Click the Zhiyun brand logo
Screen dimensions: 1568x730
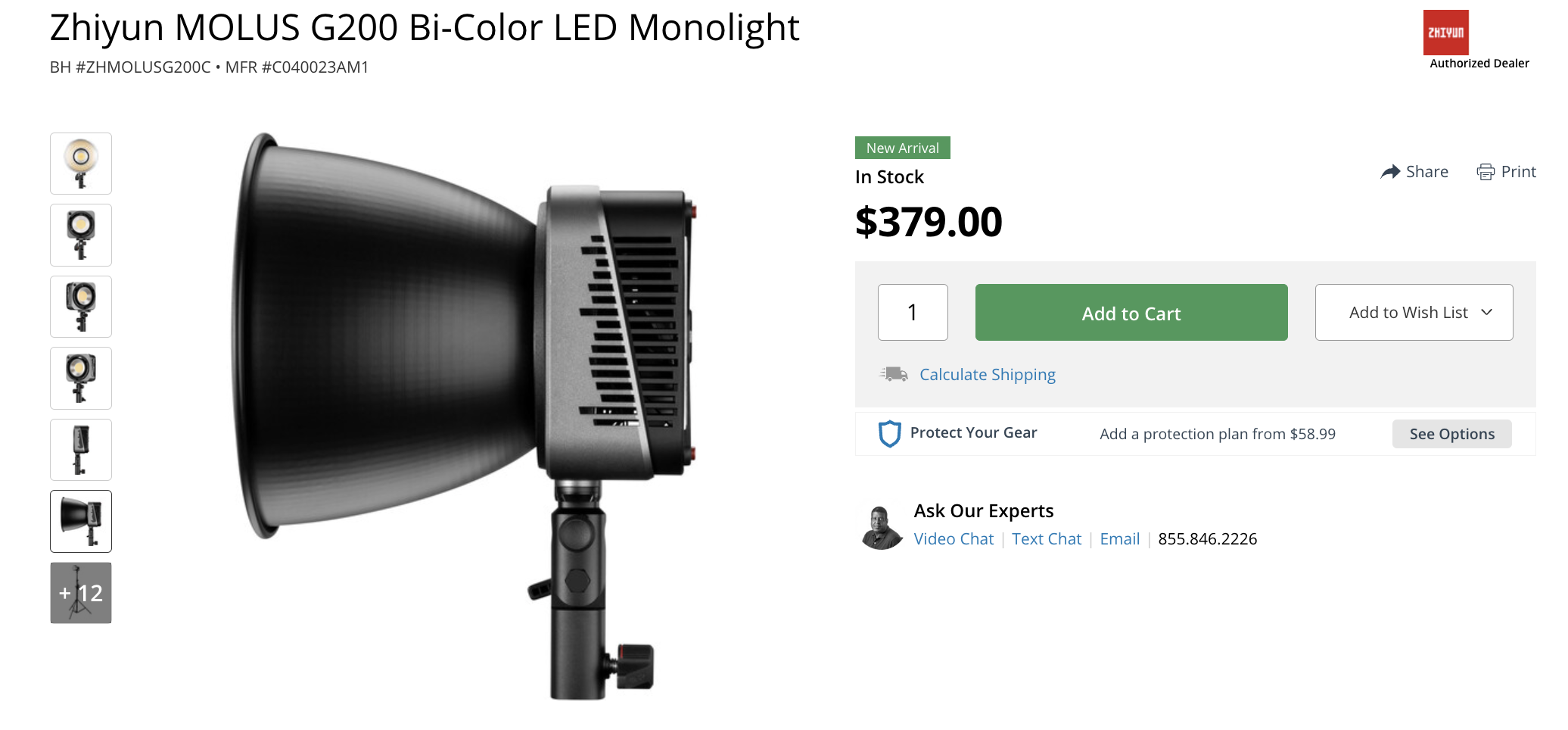pos(1445,33)
